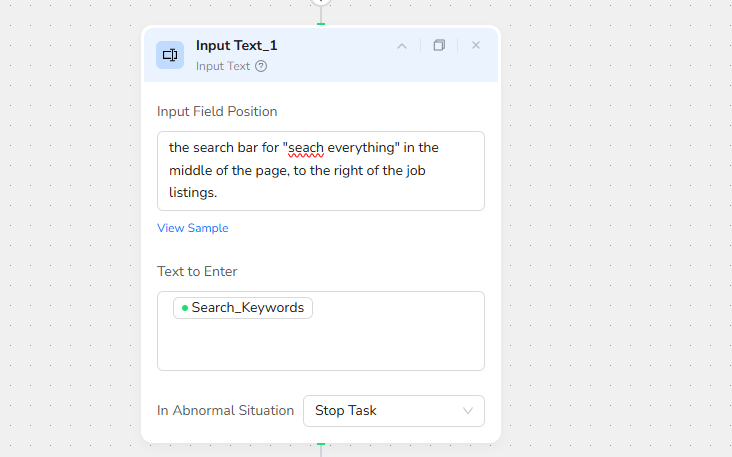The image size is (732, 457).
Task: Click the In Abnormal Situation label
Action: pos(225,411)
